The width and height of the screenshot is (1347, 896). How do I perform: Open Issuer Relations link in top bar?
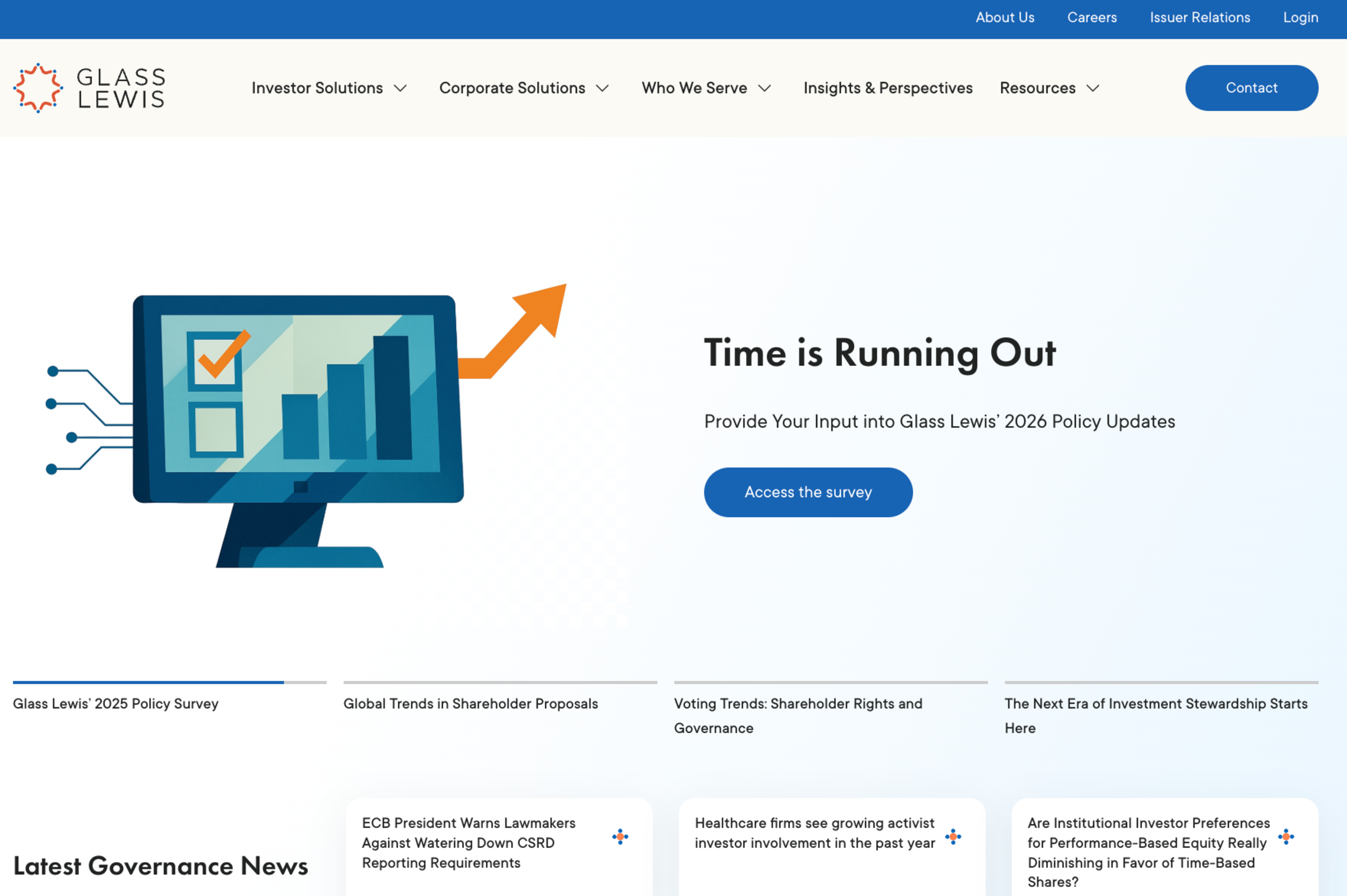point(1200,18)
